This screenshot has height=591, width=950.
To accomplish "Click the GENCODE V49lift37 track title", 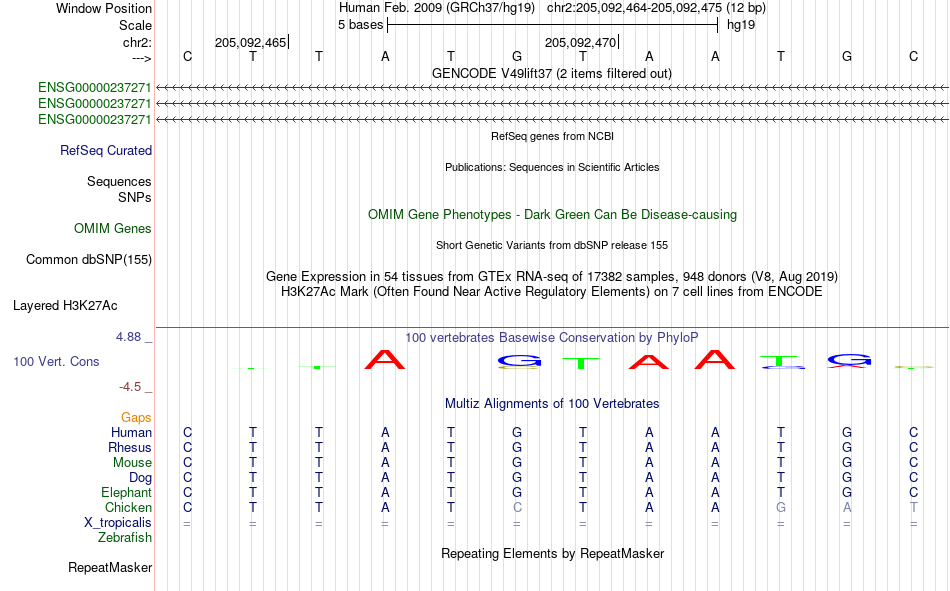I will coord(552,73).
